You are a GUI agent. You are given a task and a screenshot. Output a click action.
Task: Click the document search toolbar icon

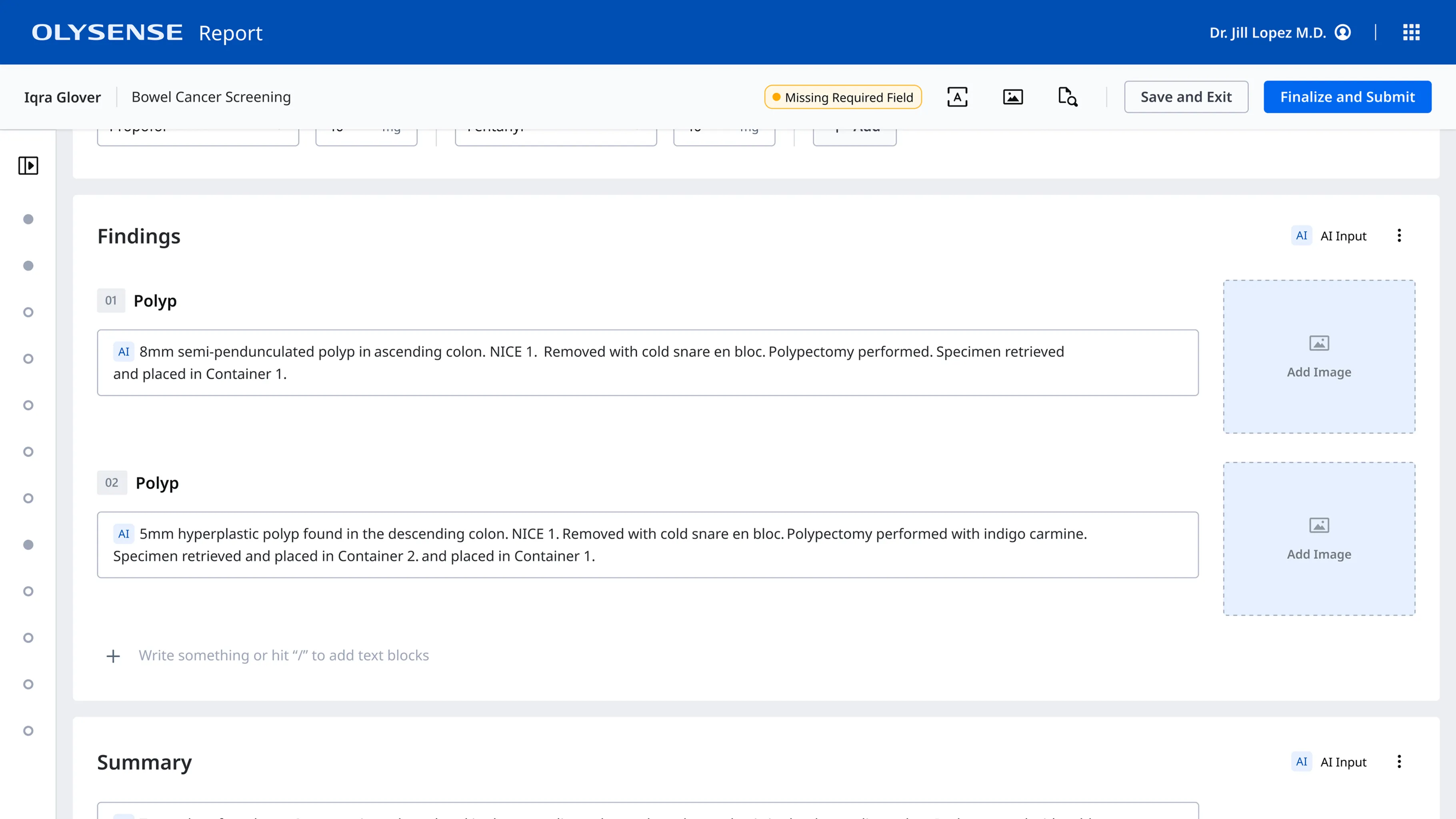(x=1067, y=97)
